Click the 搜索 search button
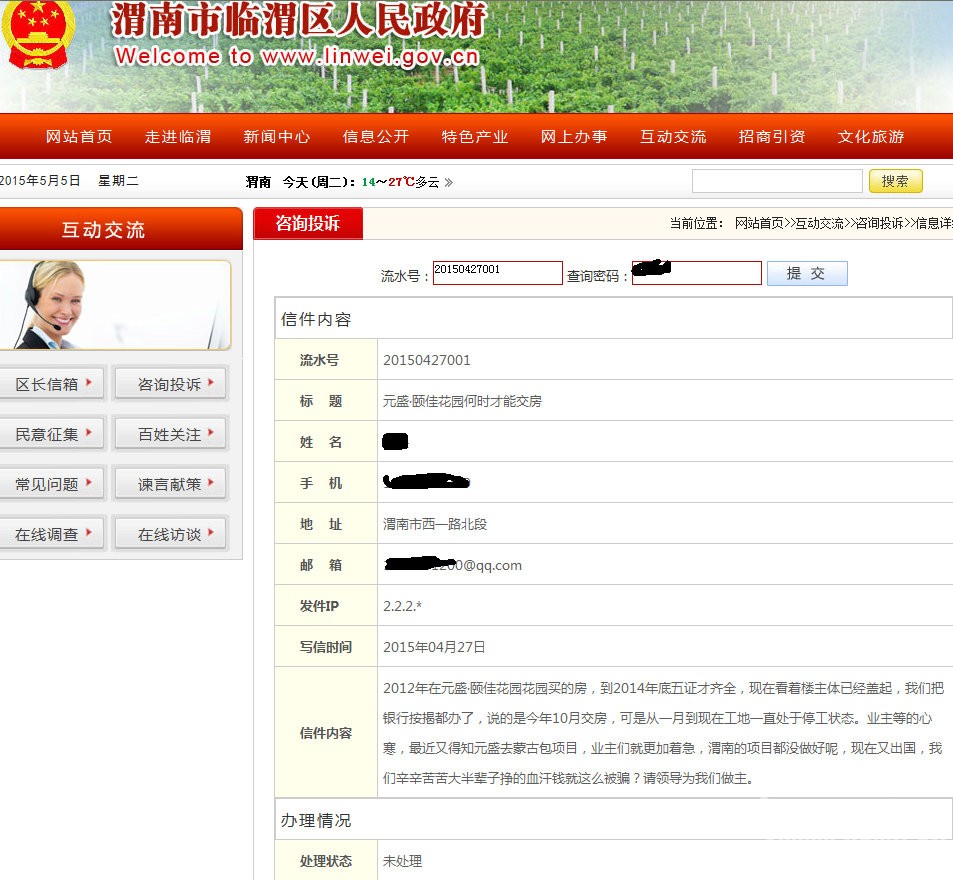953x880 pixels. 896,181
